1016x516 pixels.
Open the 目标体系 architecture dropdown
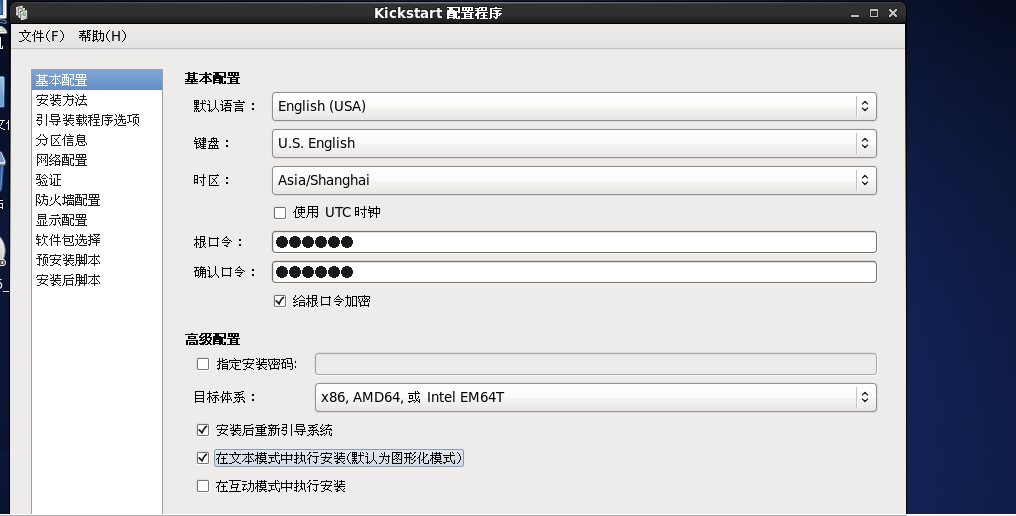click(595, 397)
